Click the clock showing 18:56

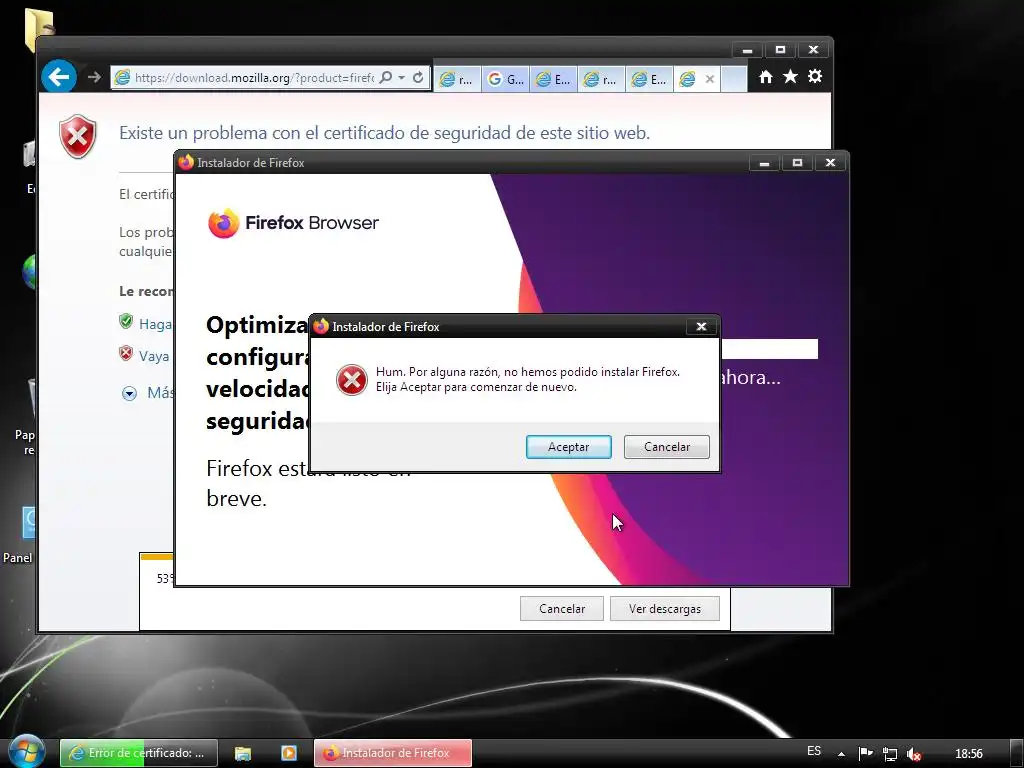[x=968, y=754]
